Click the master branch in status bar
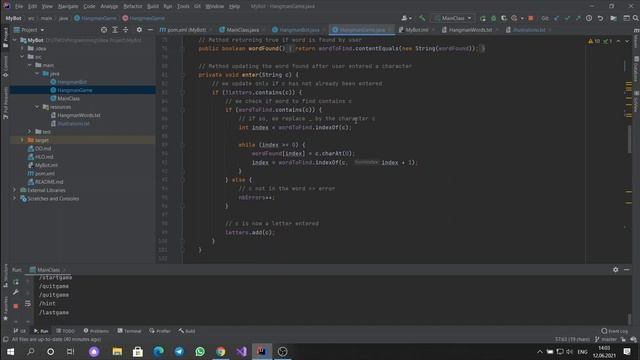The width and height of the screenshot is (640, 360). pyautogui.click(x=606, y=339)
